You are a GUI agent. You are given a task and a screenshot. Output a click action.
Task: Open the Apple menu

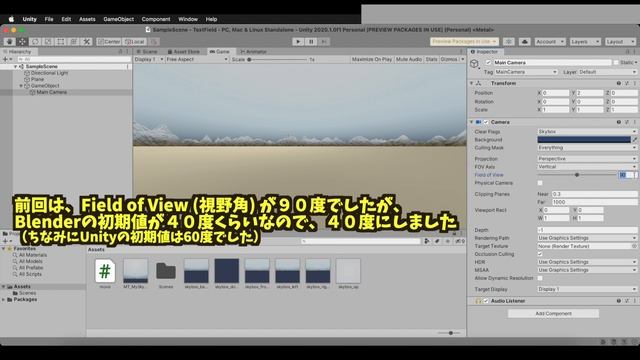pyautogui.click(x=11, y=19)
